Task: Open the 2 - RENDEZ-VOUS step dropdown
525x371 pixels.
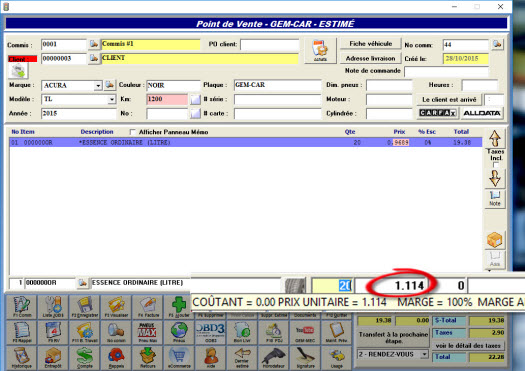Action: pos(424,354)
